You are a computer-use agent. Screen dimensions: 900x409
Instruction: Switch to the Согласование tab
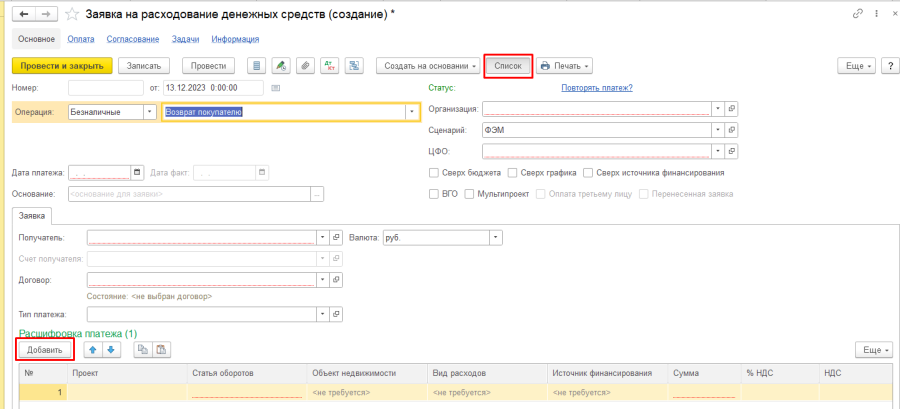(133, 39)
